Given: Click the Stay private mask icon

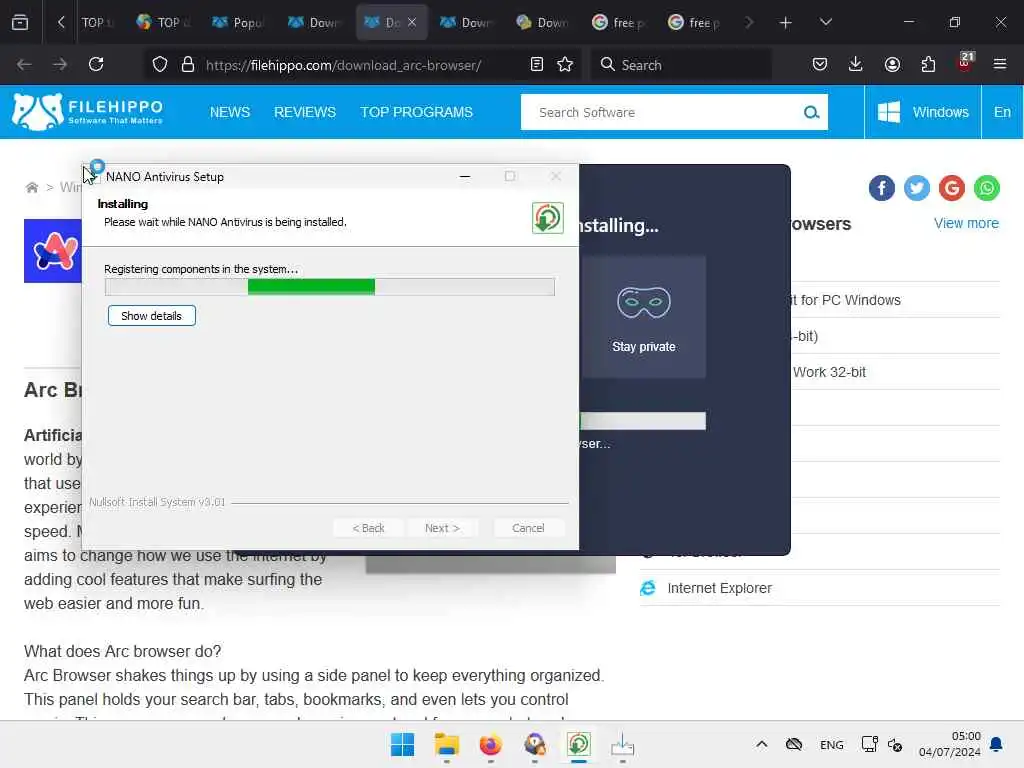Looking at the screenshot, I should tap(643, 302).
